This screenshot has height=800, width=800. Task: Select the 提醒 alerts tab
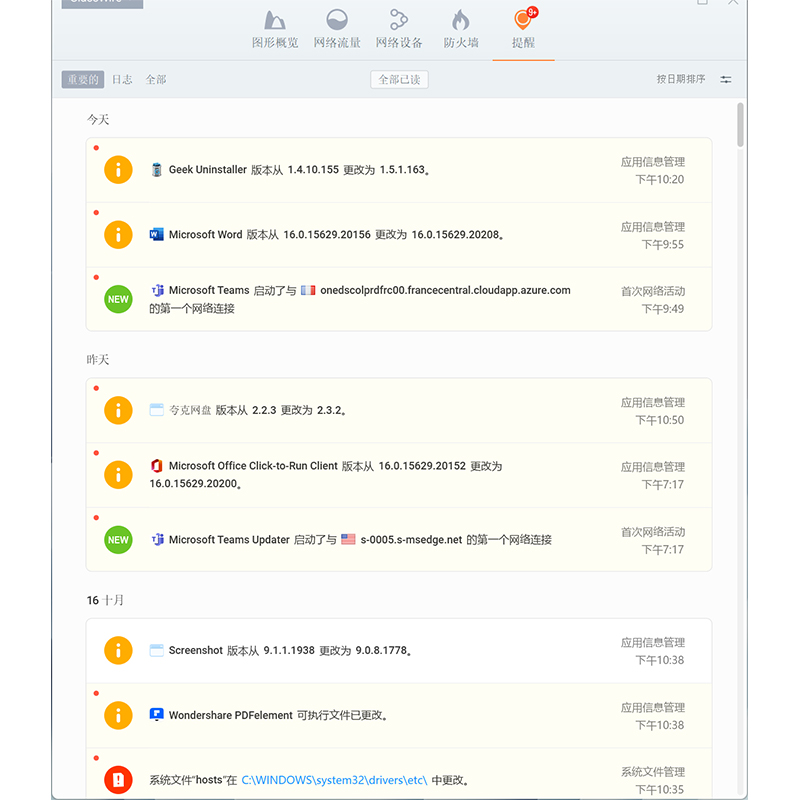coord(523,30)
